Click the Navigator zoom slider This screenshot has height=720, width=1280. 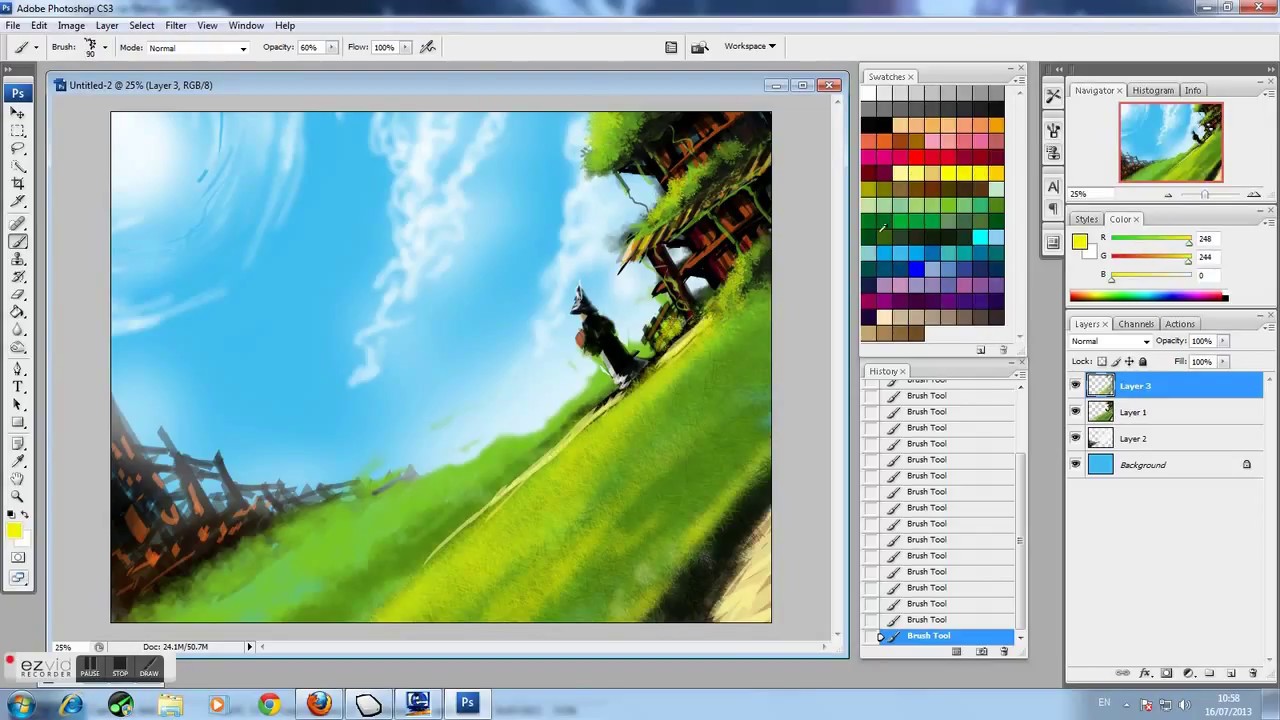pyautogui.click(x=1205, y=194)
